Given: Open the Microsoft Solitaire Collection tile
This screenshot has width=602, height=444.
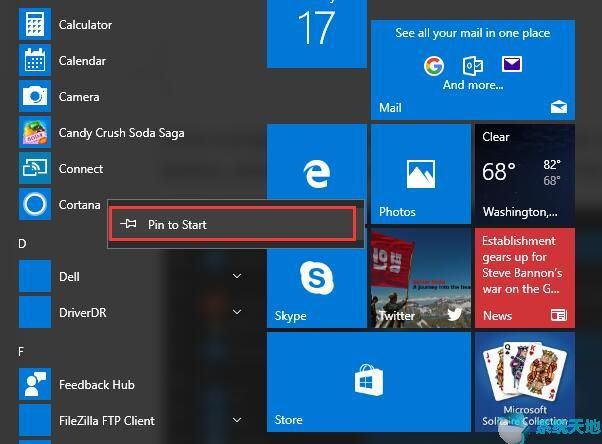Looking at the screenshot, I should (525, 382).
